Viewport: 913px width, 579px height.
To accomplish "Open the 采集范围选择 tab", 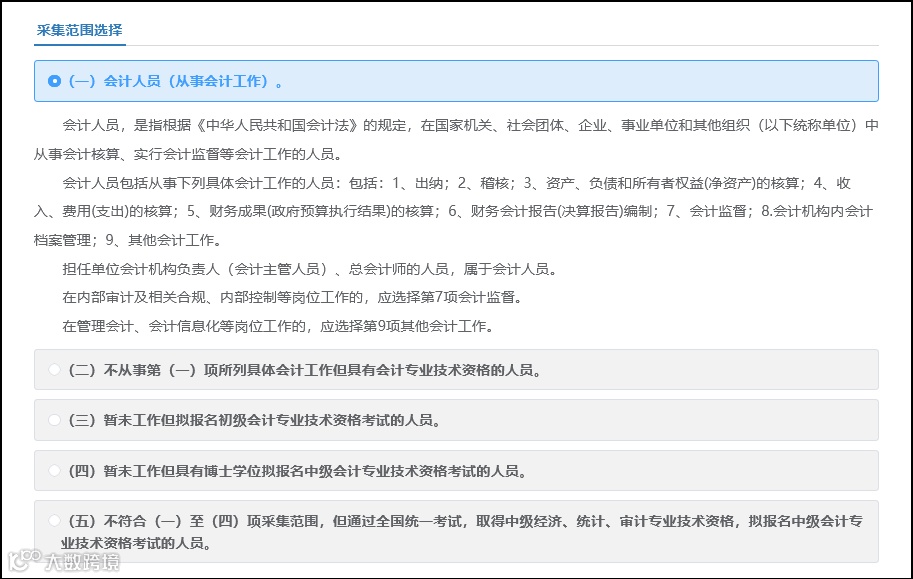I will pos(79,30).
